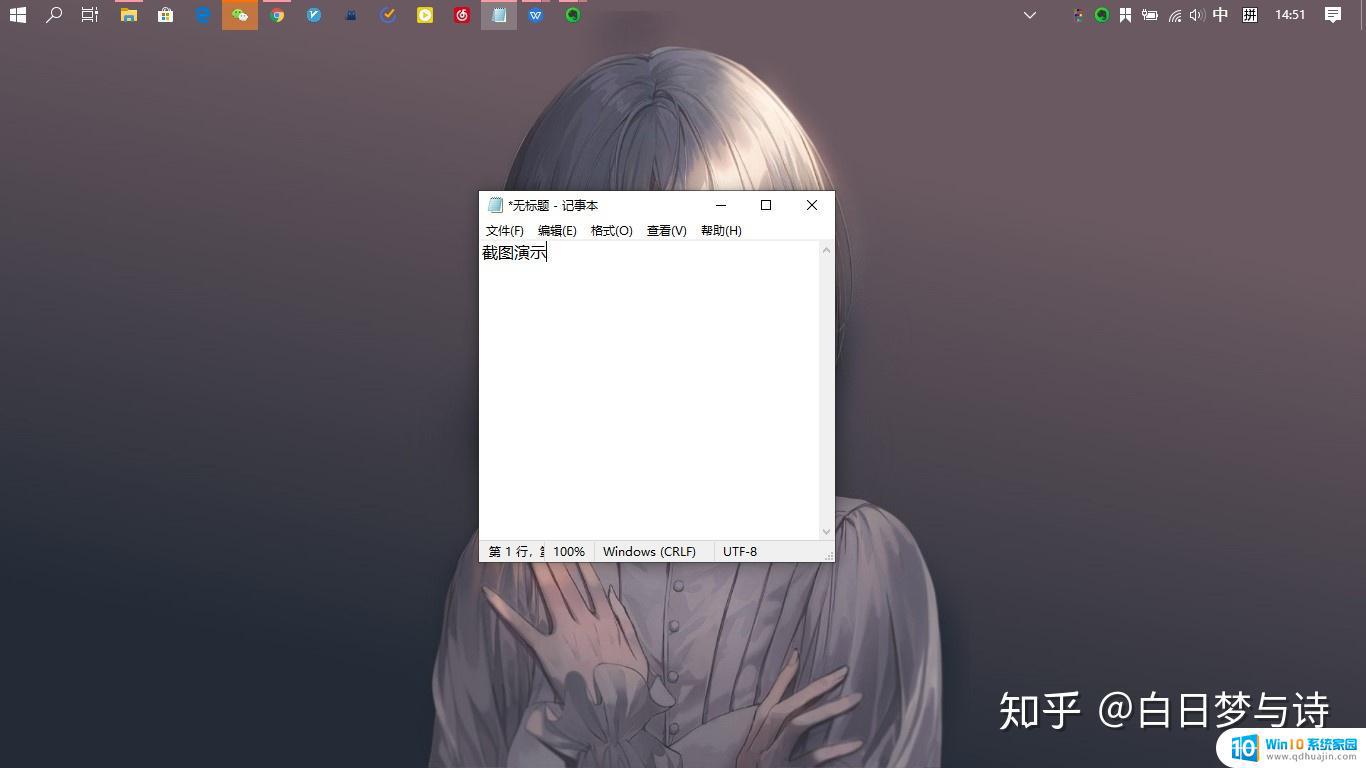The width and height of the screenshot is (1366, 768).
Task: Switch the 拼 IME input method
Action: [x=1250, y=15]
